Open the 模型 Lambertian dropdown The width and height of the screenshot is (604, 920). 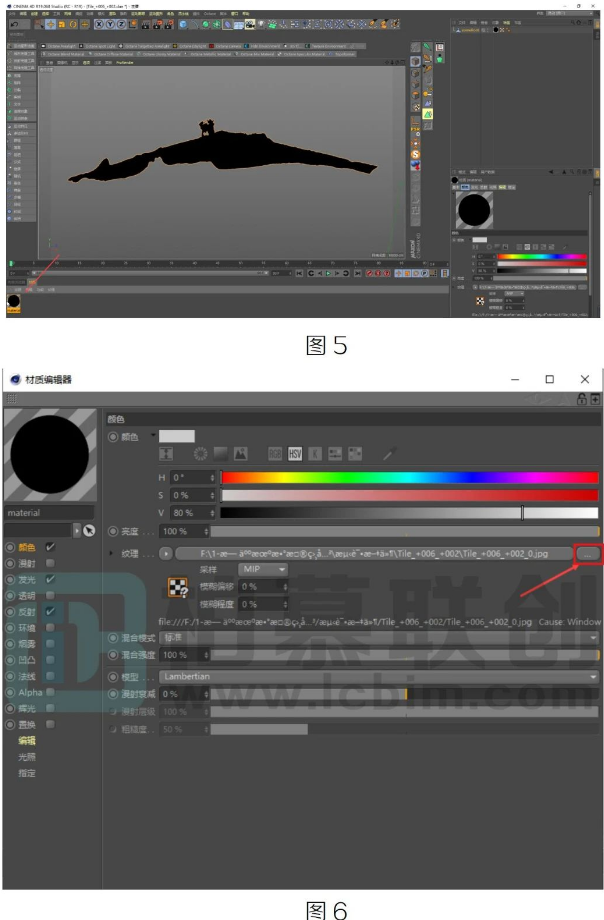pyautogui.click(x=379, y=677)
